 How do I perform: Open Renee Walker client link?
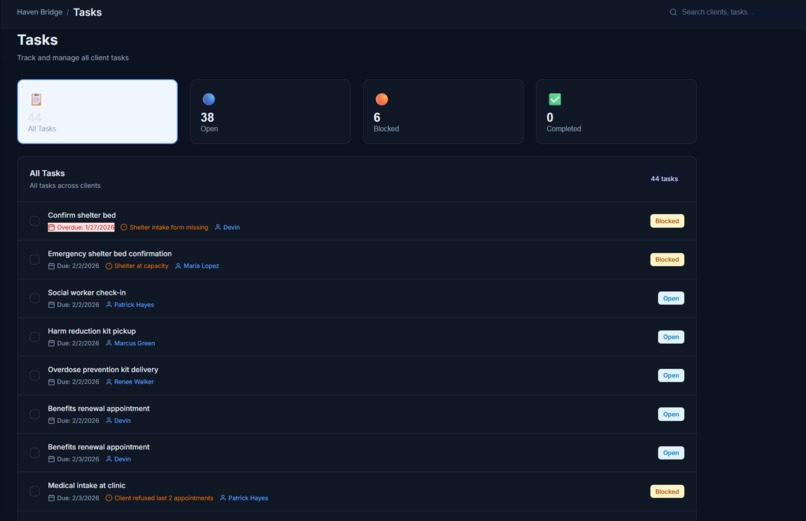(134, 382)
